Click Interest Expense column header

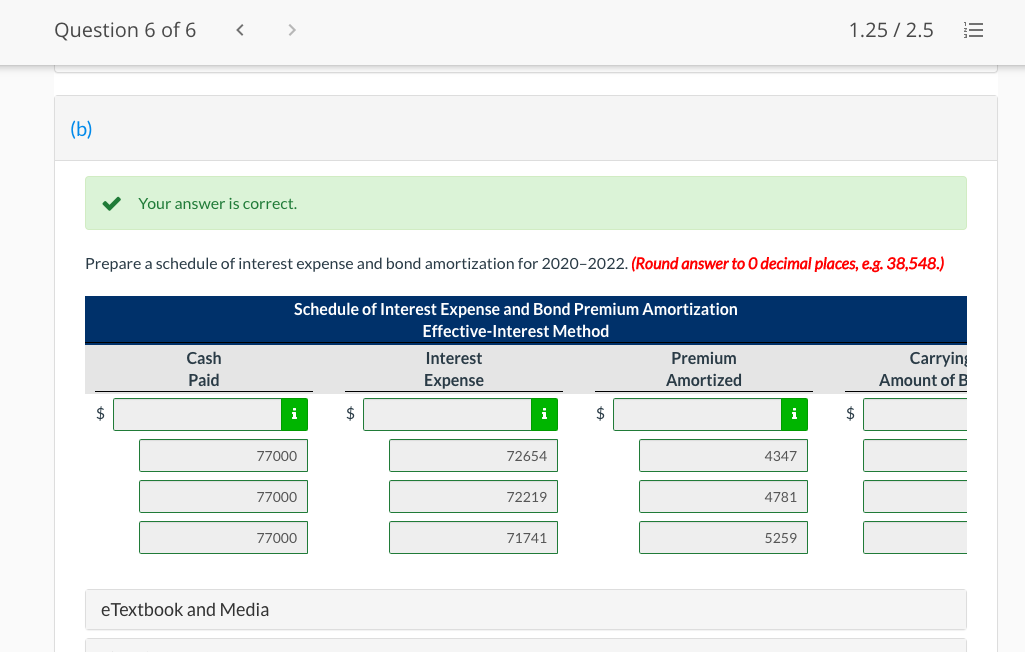point(454,369)
